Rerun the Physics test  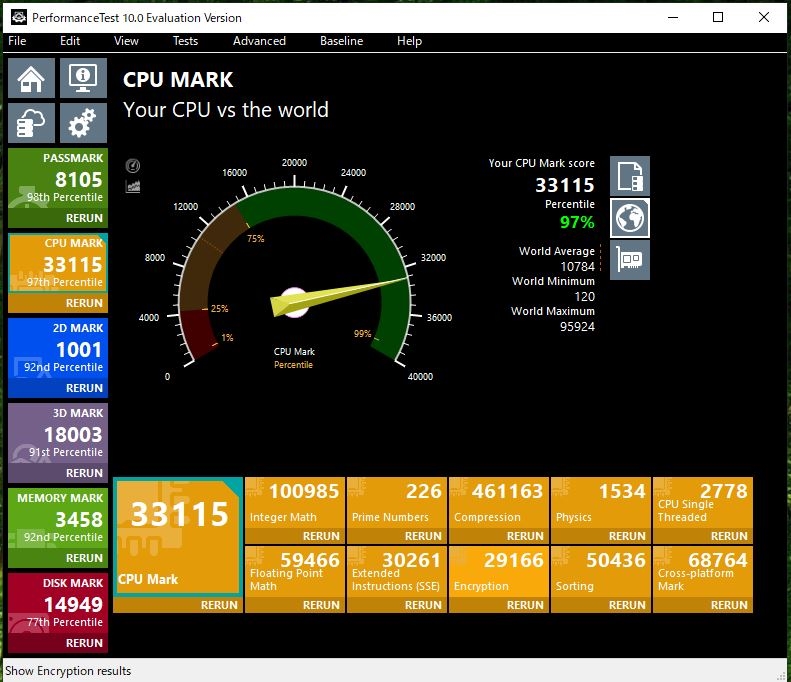click(601, 536)
